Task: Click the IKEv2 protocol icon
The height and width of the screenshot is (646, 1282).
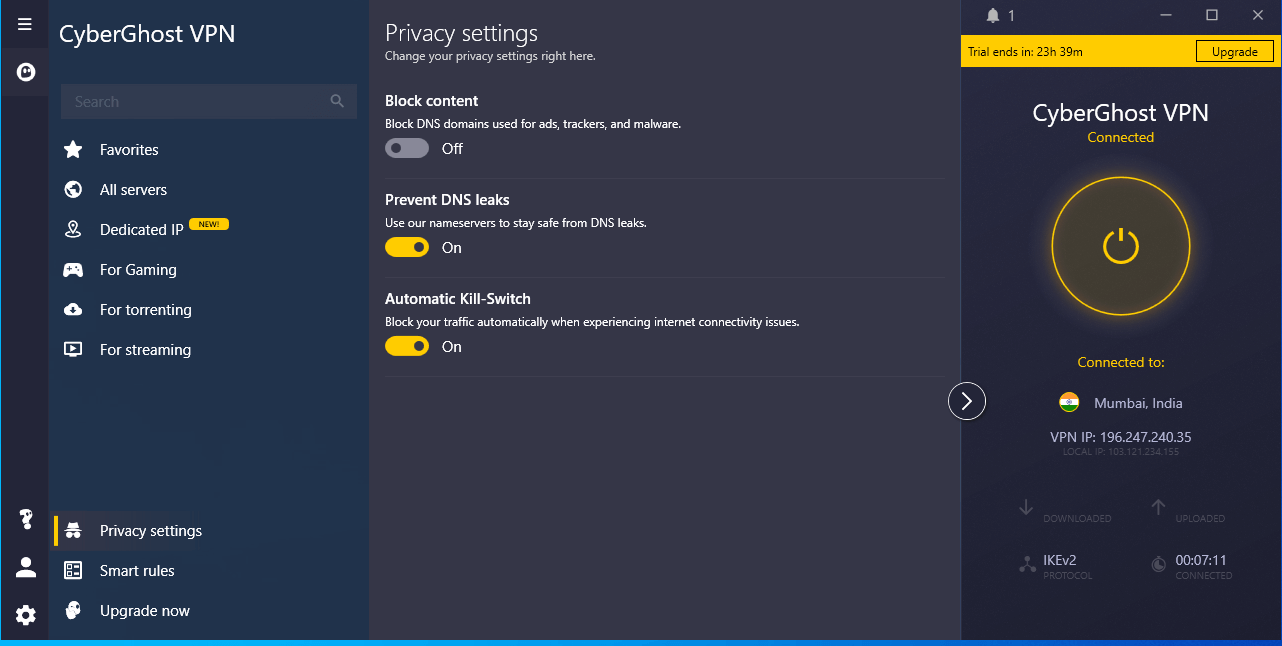Action: [1027, 565]
